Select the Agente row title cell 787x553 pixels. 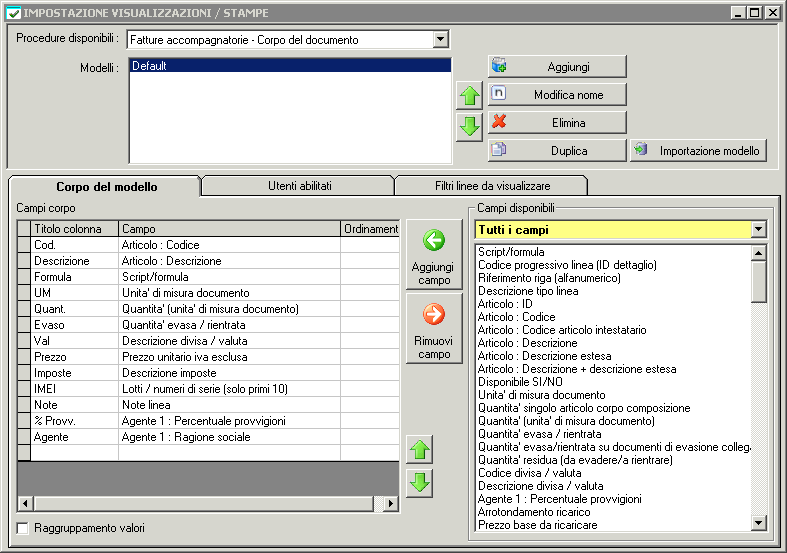(75, 437)
